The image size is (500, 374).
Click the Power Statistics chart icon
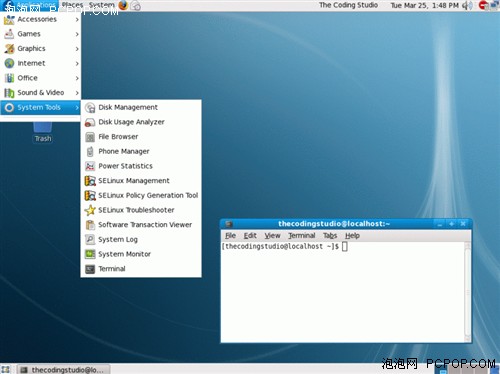tap(90, 166)
